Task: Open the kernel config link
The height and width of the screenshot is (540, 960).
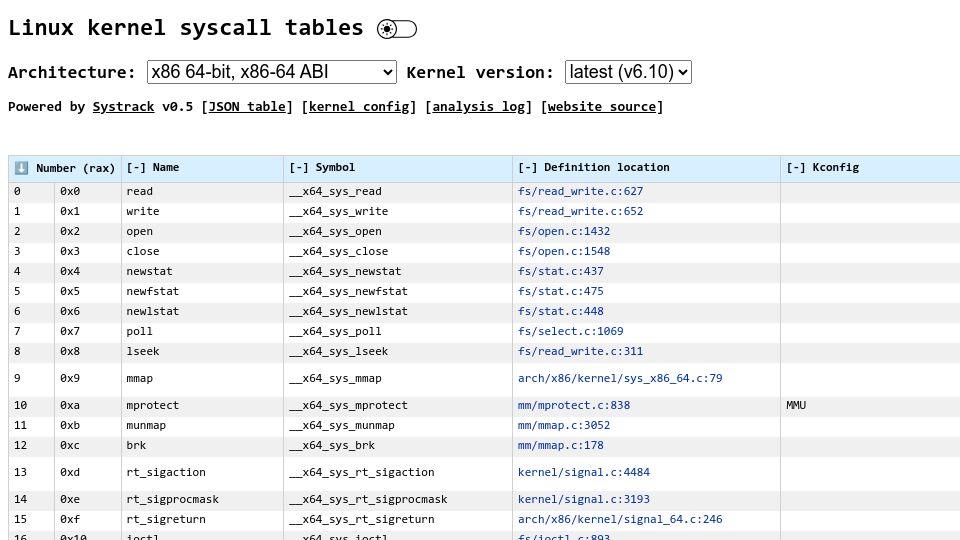Action: click(359, 107)
